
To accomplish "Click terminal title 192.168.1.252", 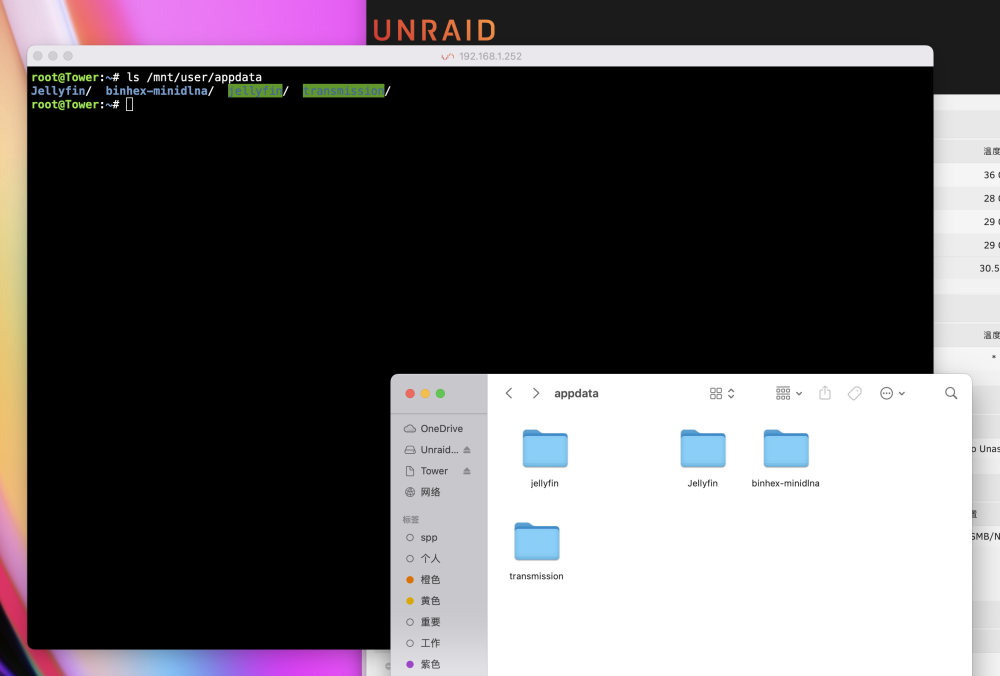I will [490, 56].
